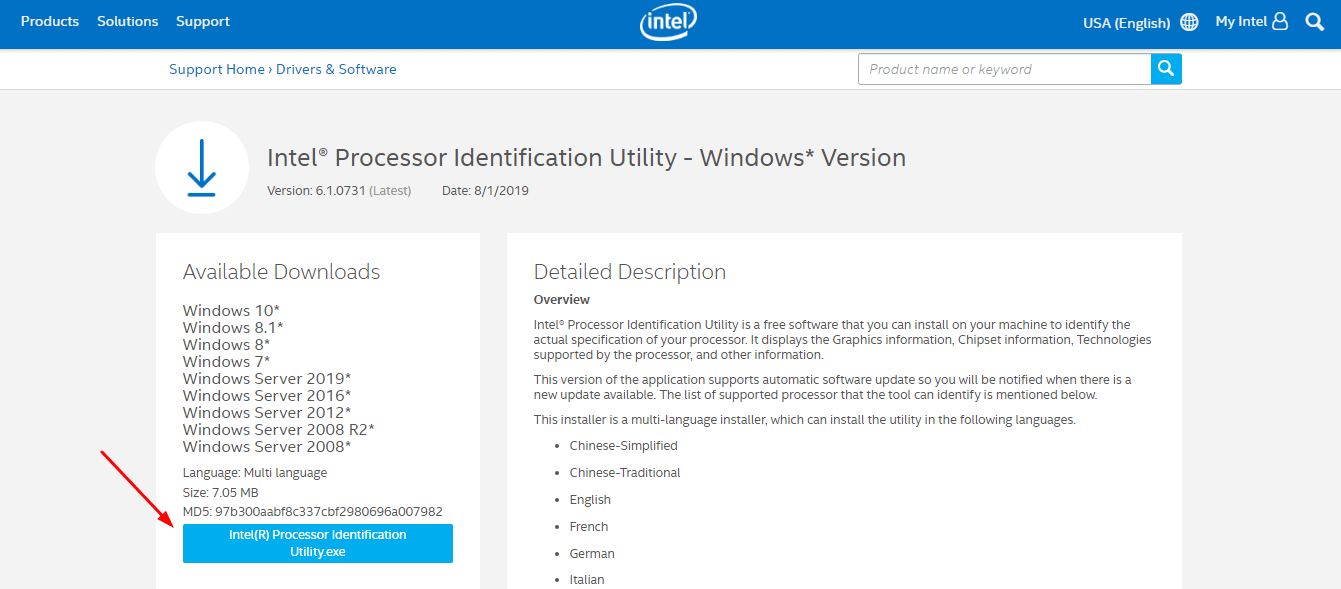Click the Size: 7.05 MB text
1341x589 pixels.
pyautogui.click(x=221, y=492)
